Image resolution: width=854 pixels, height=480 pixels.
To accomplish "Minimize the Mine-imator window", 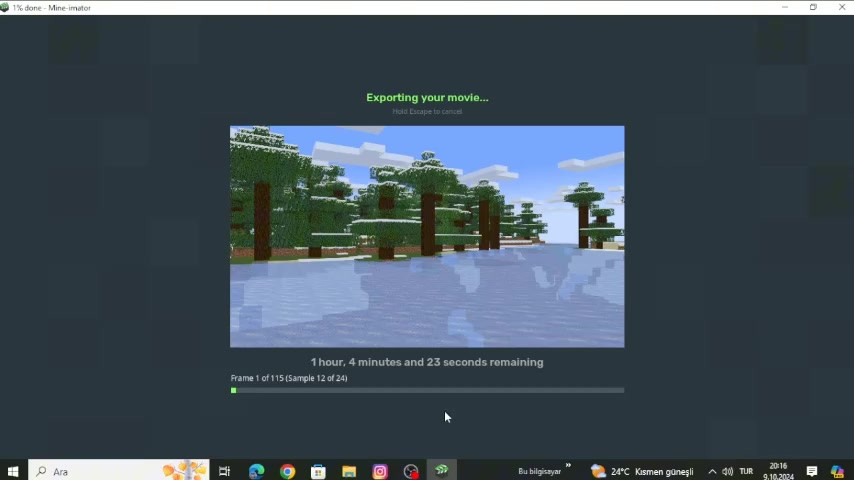I will 785,7.
